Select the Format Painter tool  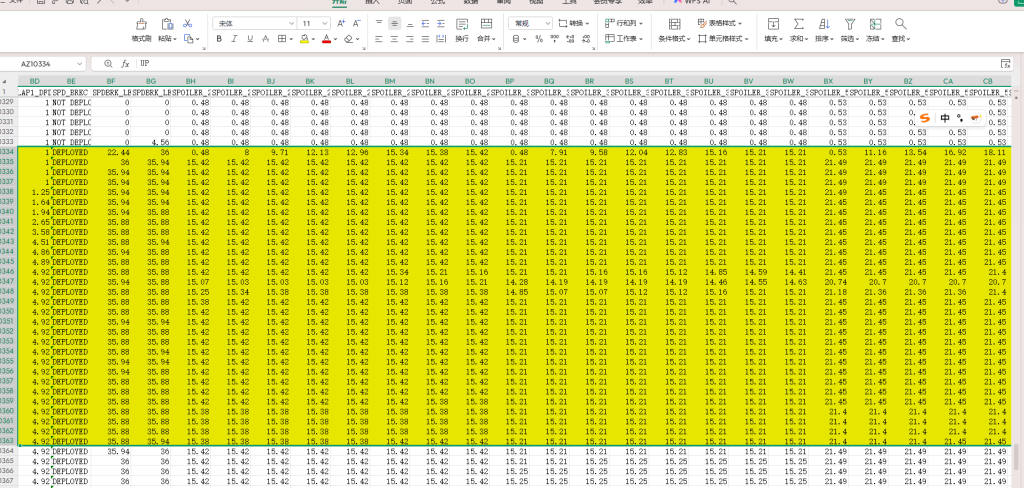pyautogui.click(x=141, y=30)
